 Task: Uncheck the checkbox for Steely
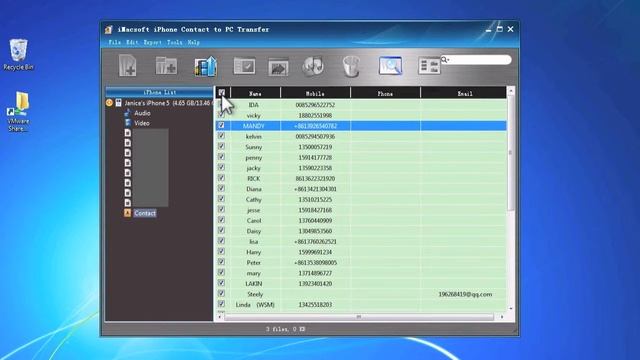tap(221, 293)
